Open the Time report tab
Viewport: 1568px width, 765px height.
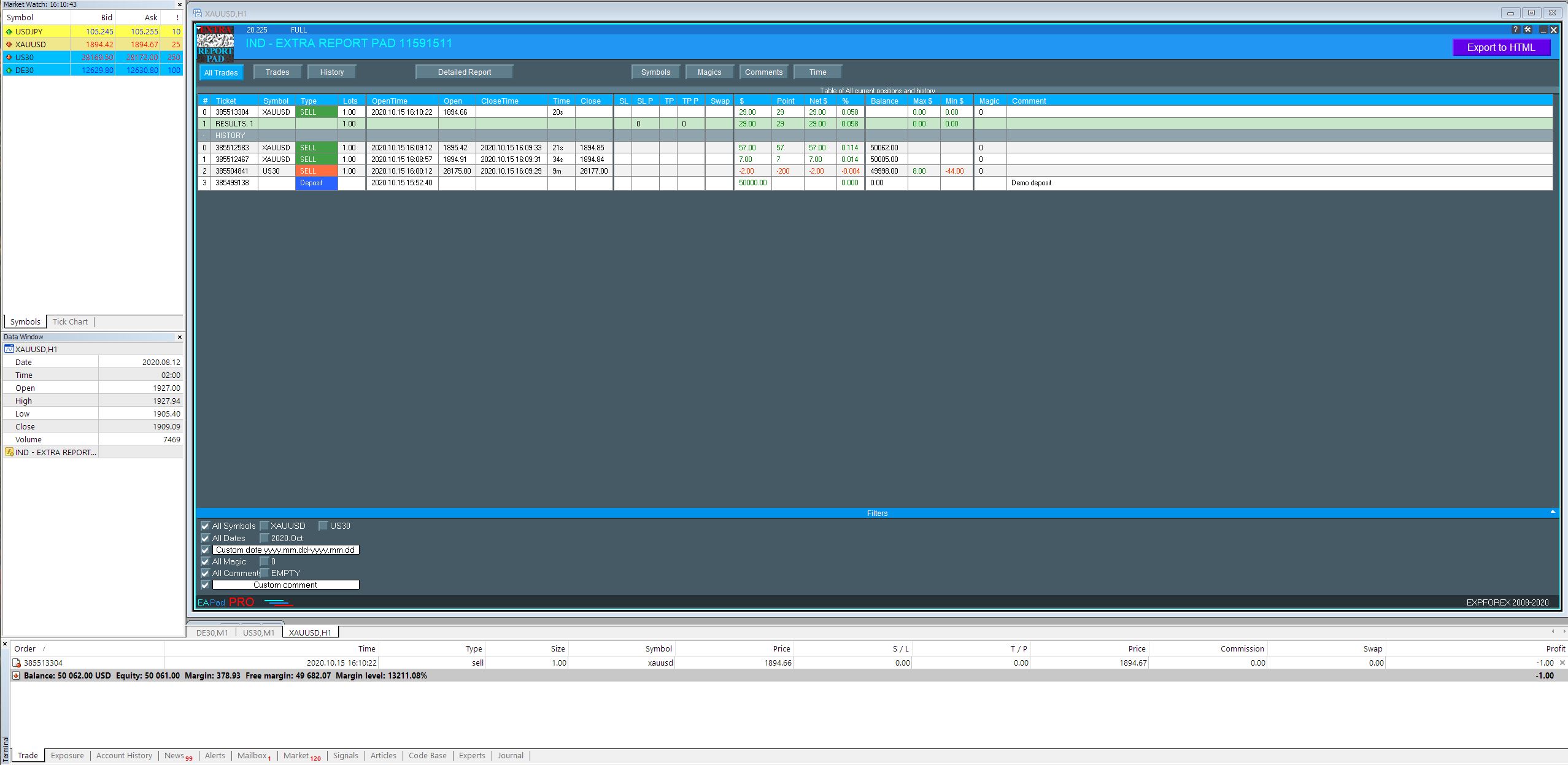817,72
